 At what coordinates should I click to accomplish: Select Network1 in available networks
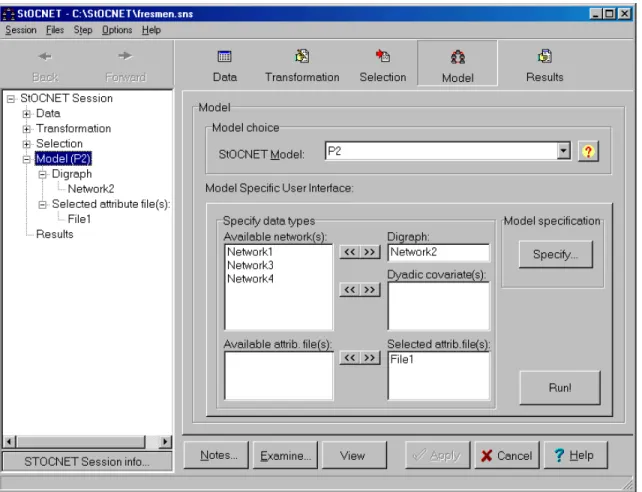pyautogui.click(x=250, y=252)
